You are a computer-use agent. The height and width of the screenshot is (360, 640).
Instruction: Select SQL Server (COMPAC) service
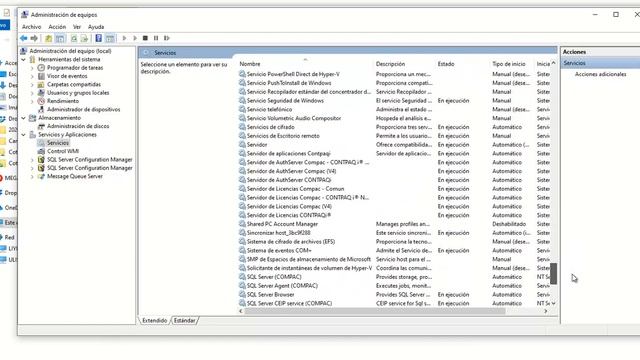pos(274,277)
